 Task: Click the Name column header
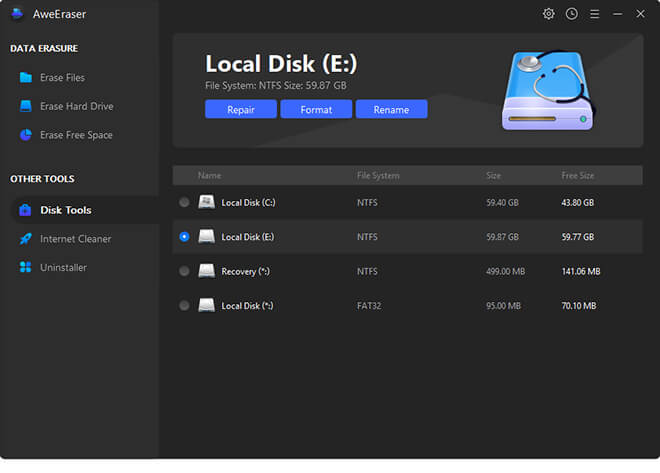point(210,175)
